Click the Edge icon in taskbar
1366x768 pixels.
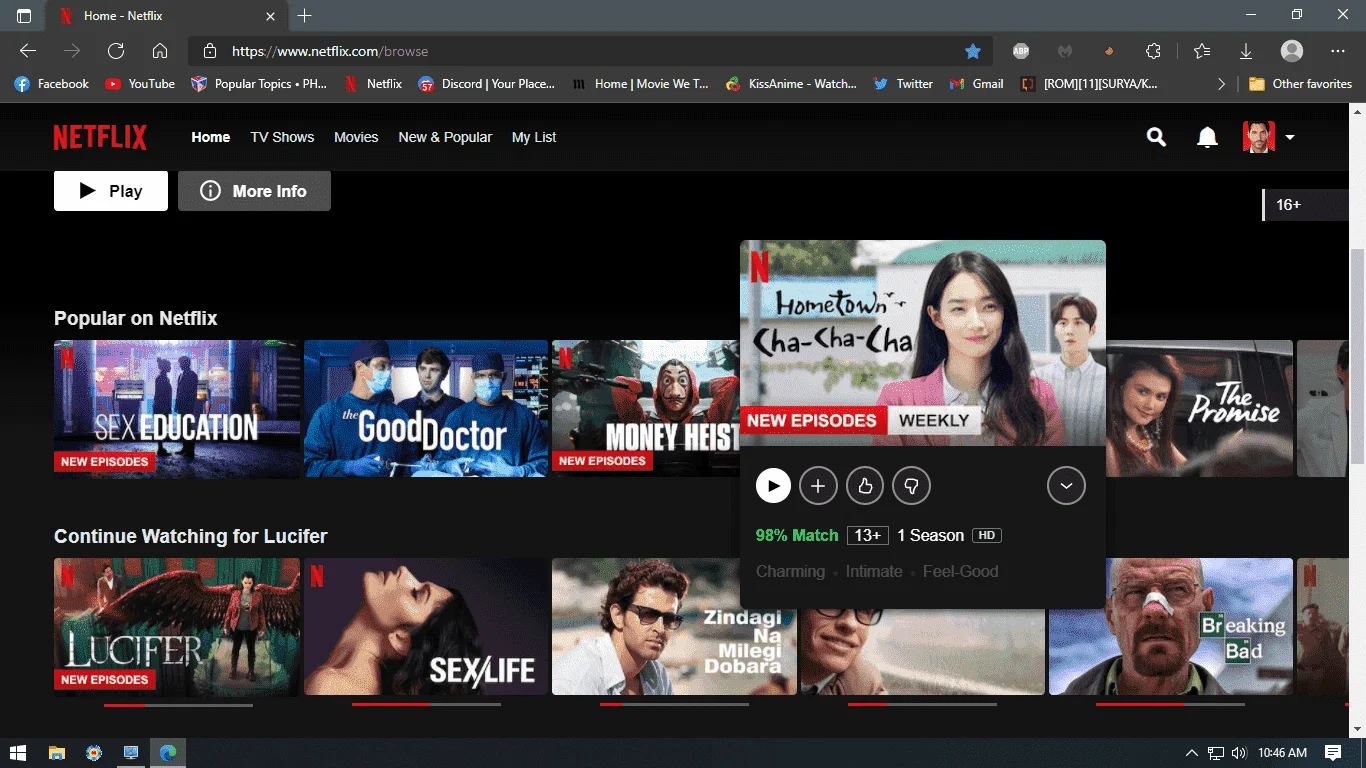(167, 753)
